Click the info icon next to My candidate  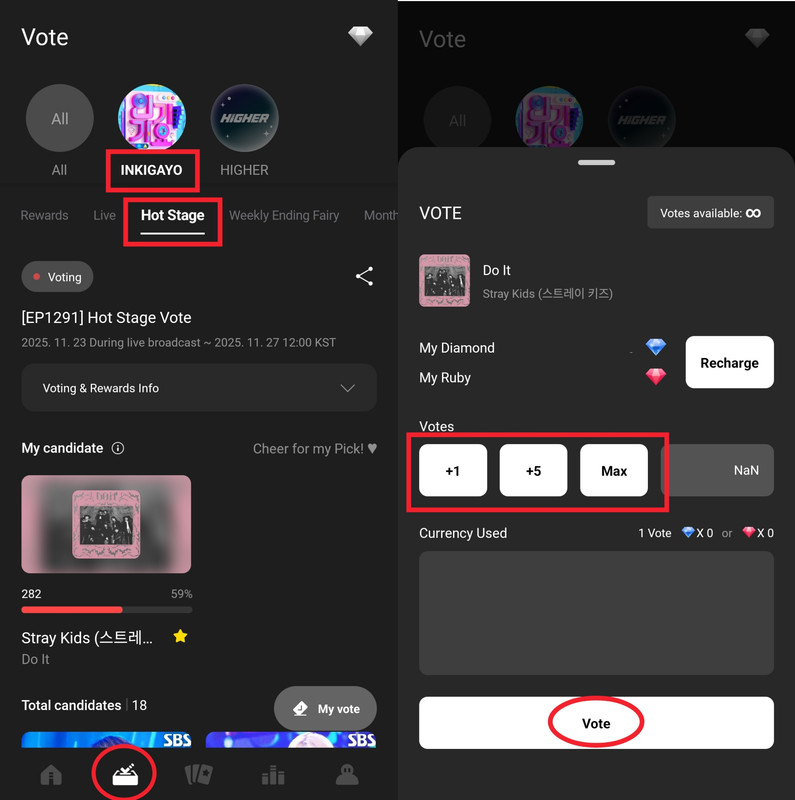(118, 448)
